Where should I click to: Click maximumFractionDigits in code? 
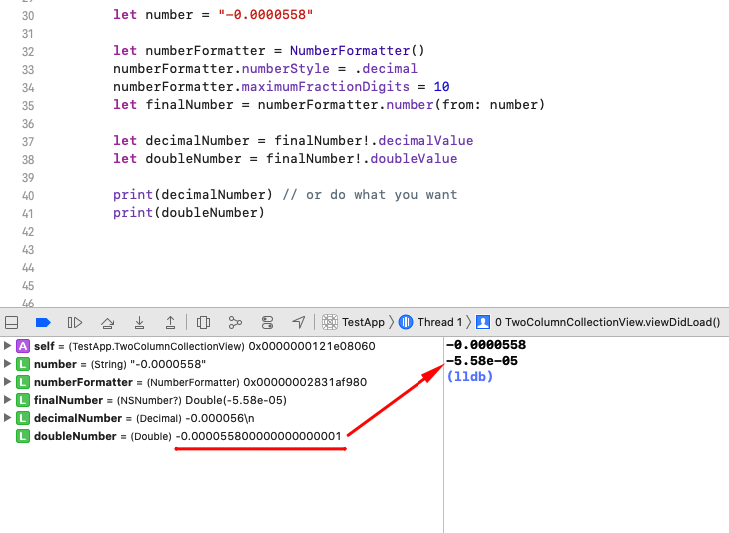[325, 87]
